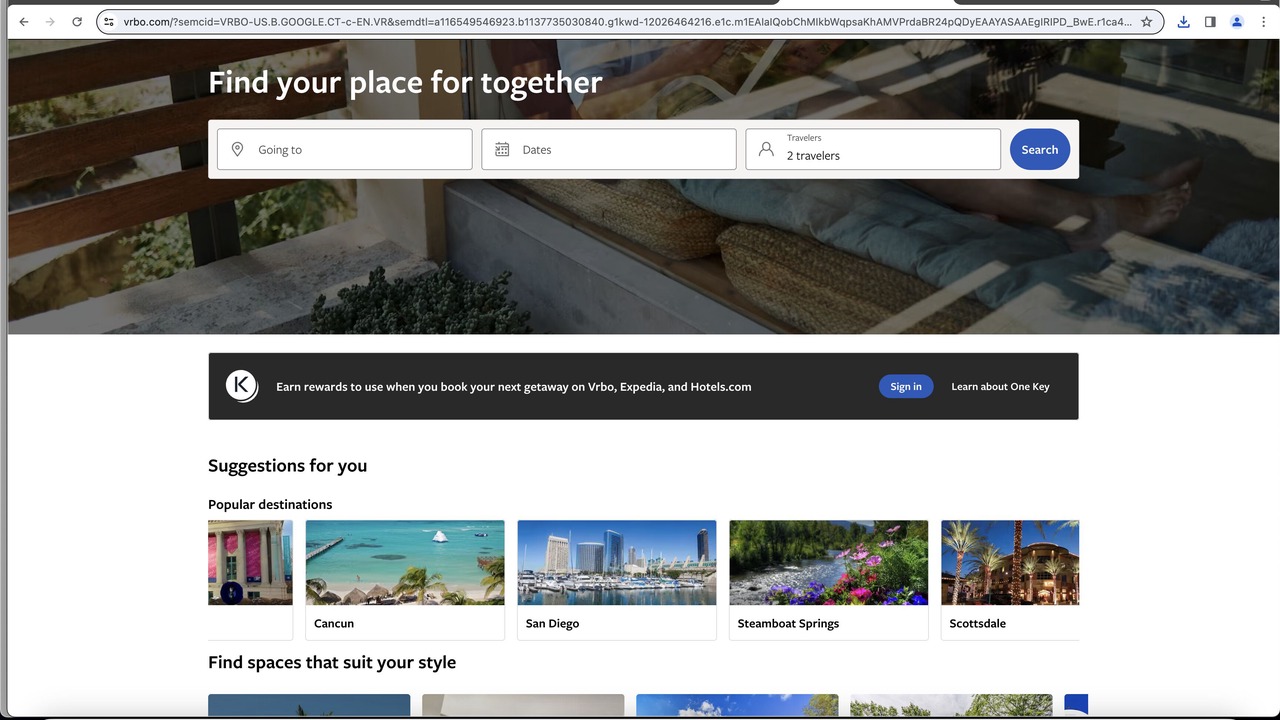Reload the page with refresh icon
The image size is (1280, 720).
coord(77,22)
